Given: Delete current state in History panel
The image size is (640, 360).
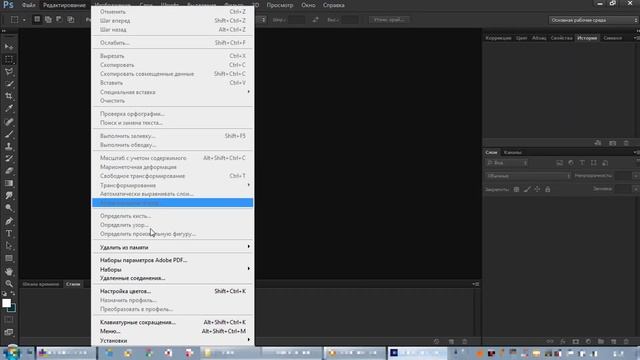Looking at the screenshot, I should pos(626,143).
